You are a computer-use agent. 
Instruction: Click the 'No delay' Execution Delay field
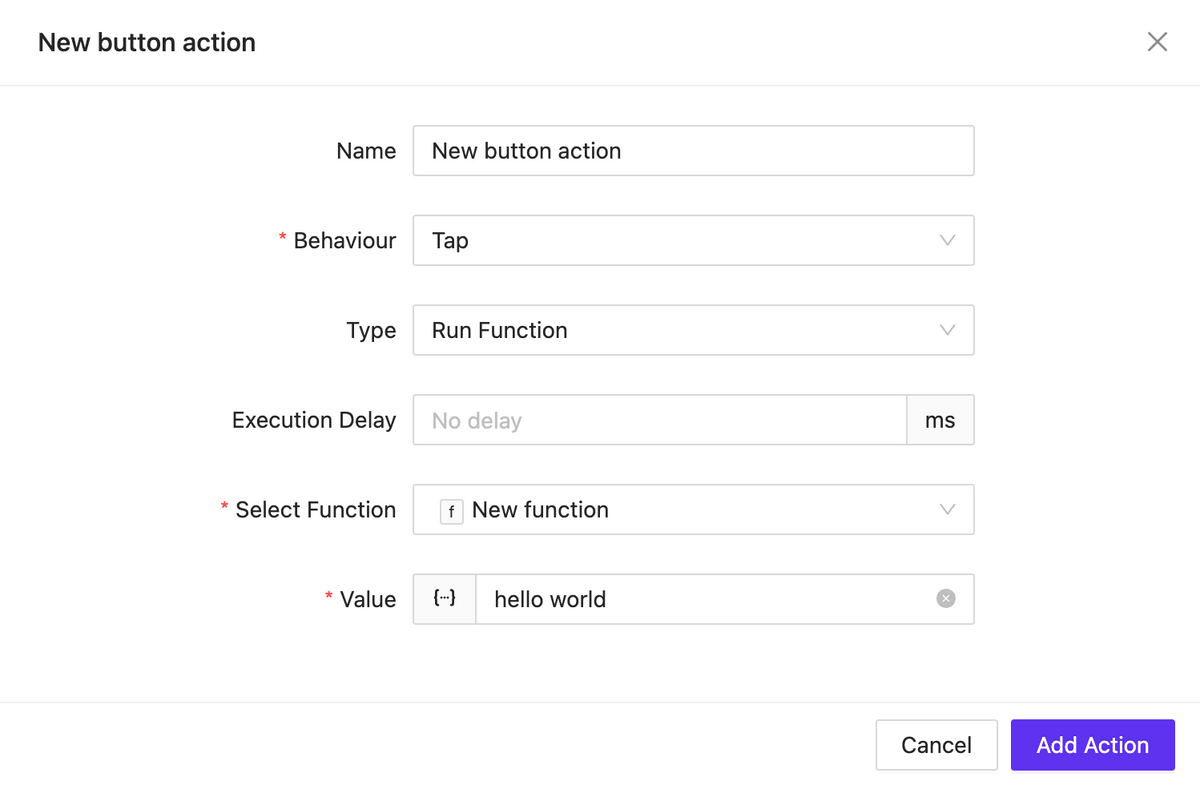[x=659, y=420]
